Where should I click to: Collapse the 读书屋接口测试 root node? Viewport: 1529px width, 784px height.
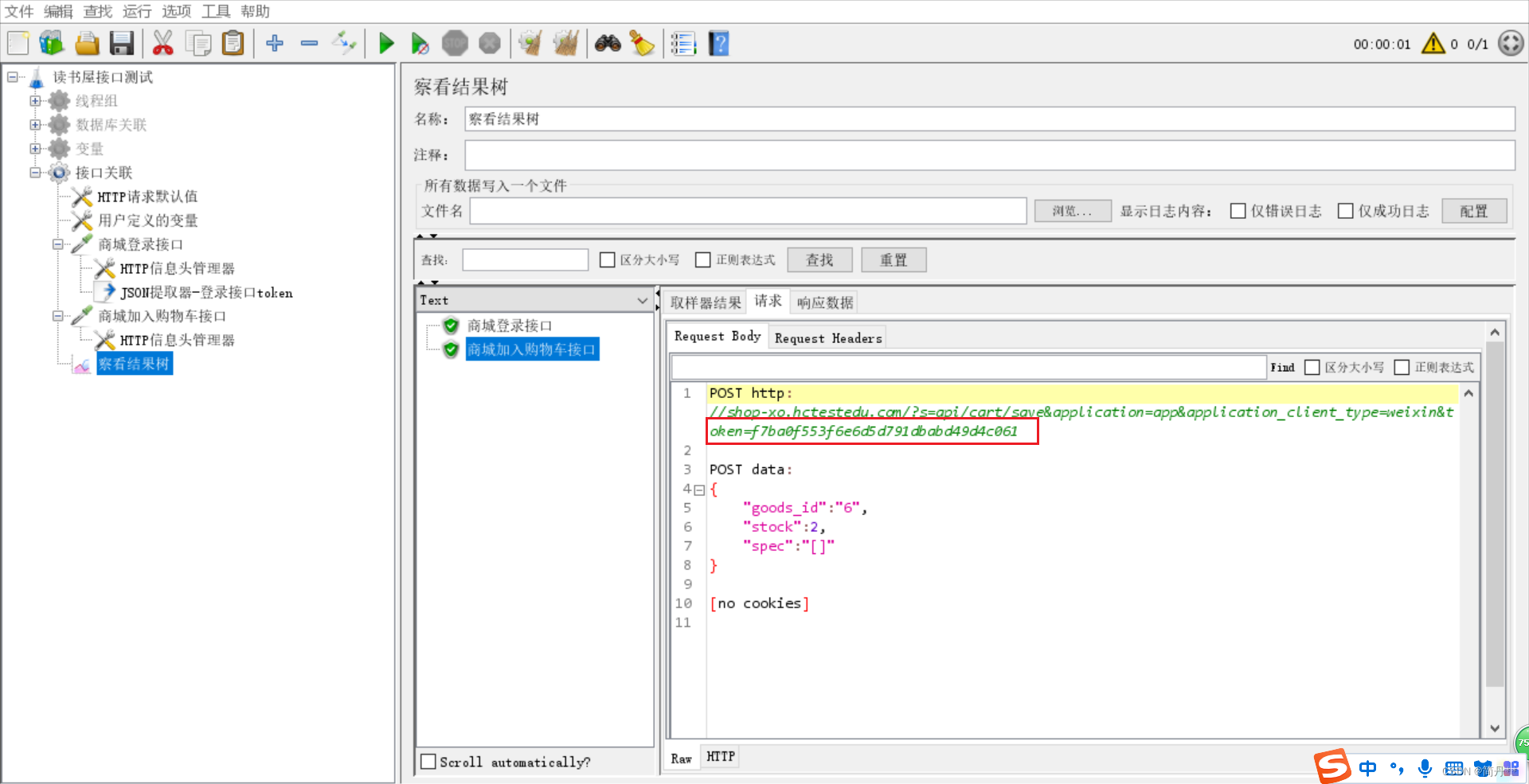13,77
